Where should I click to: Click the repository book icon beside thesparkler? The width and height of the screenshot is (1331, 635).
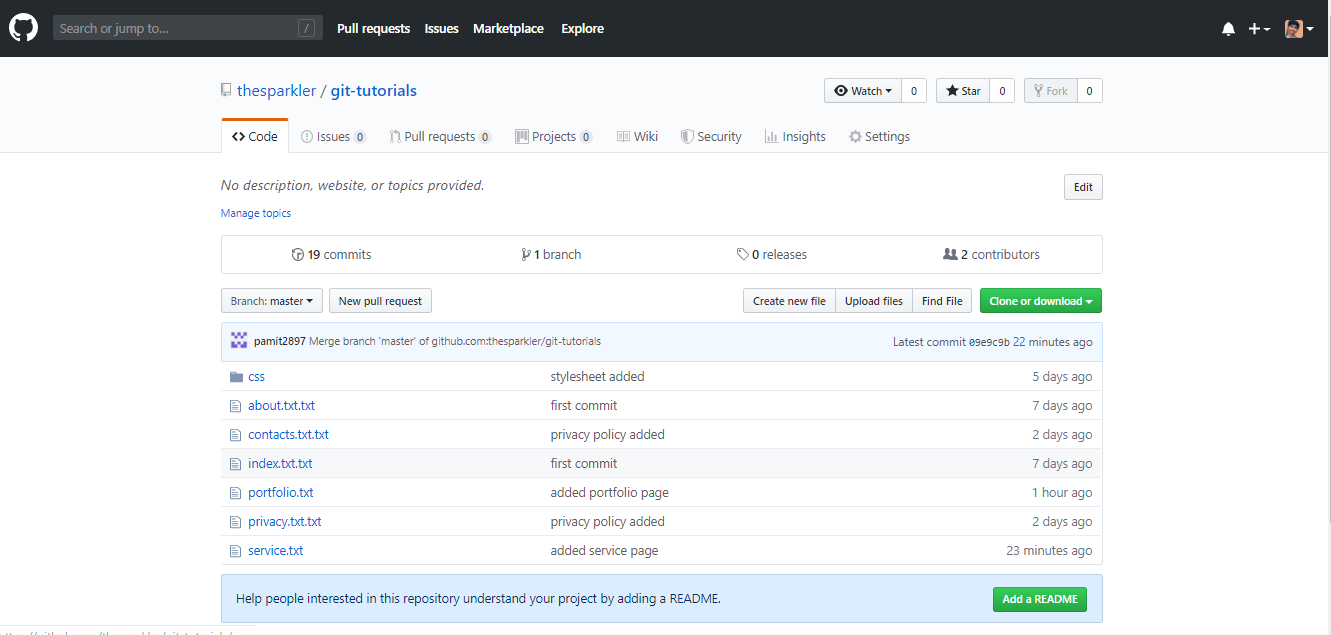click(226, 90)
